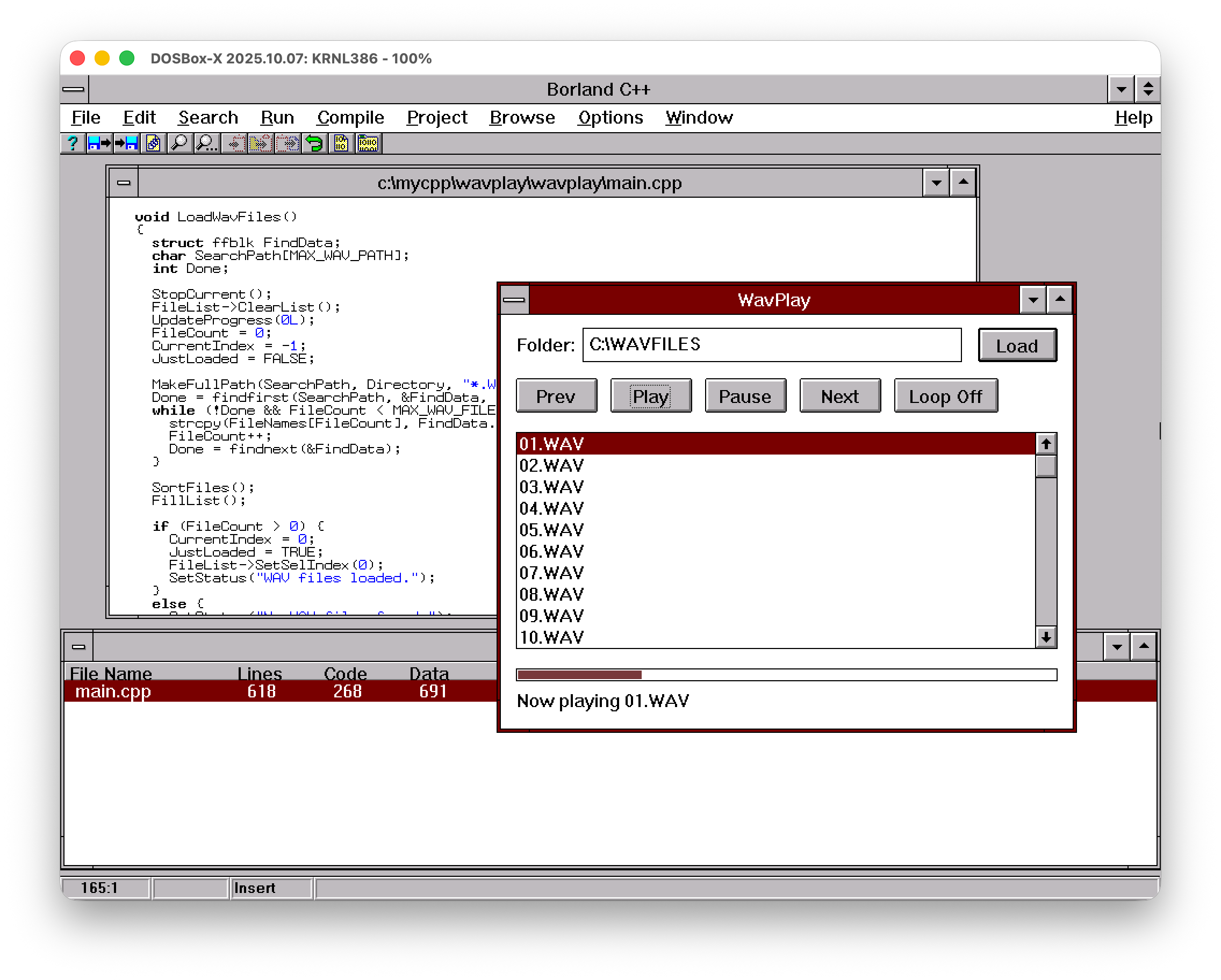This screenshot has height=980, width=1221.
Task: Select 04.WAV in the file list
Action: 777,509
